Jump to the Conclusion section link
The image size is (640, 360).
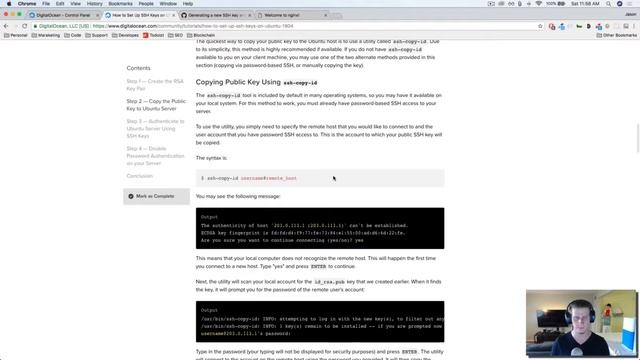tap(139, 176)
